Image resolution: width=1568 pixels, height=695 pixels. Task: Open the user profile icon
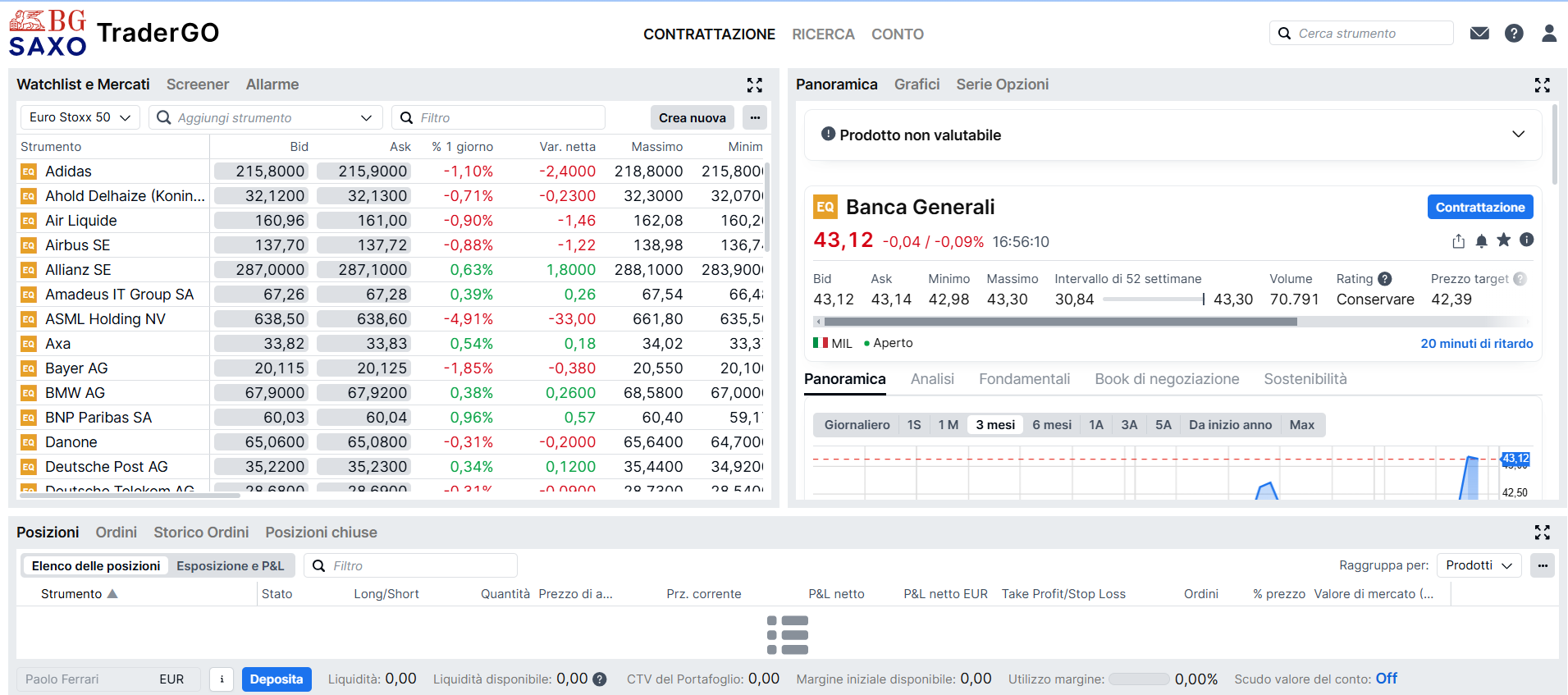1549,34
